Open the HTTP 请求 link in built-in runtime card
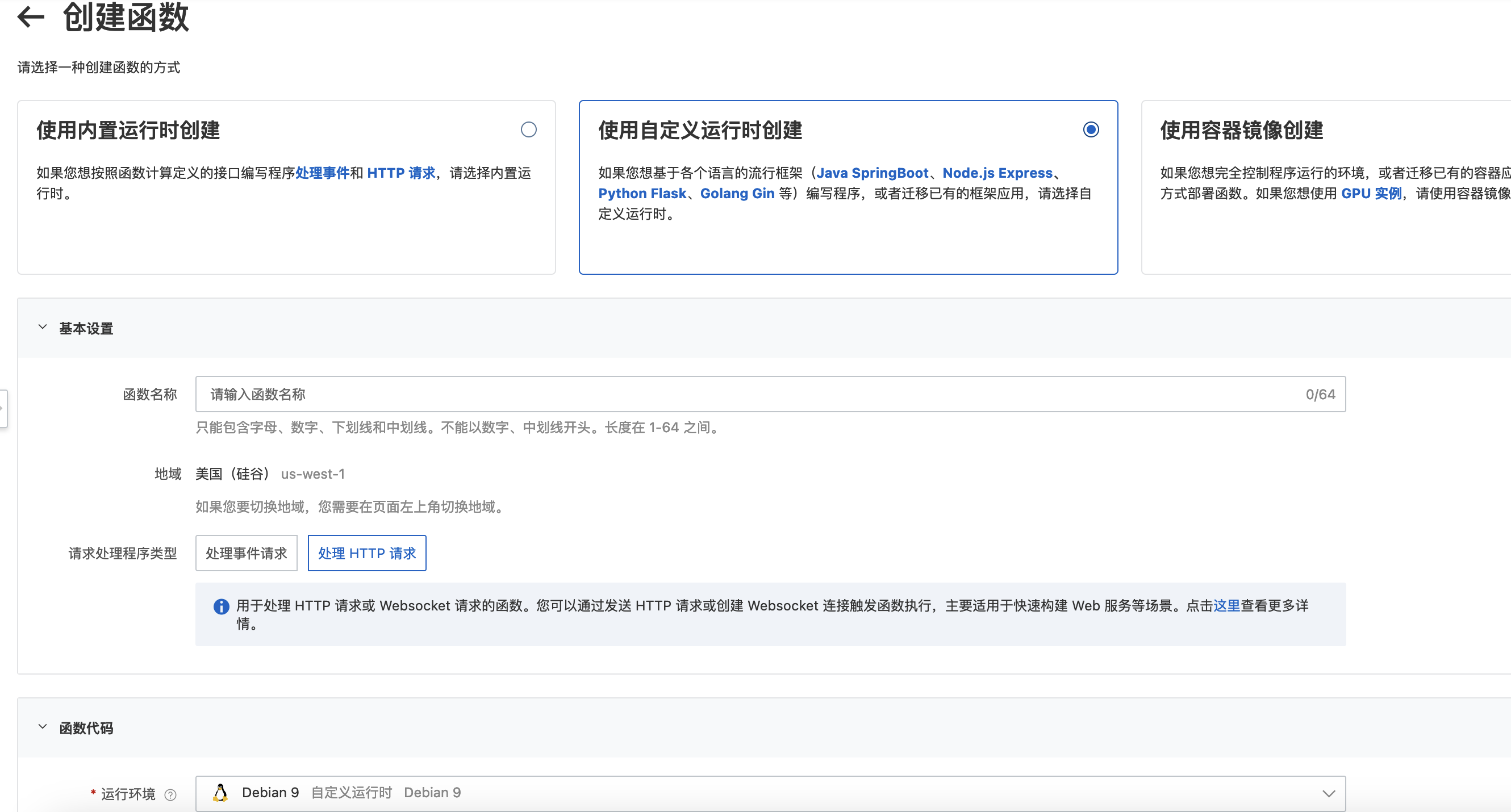This screenshot has width=1511, height=812. pyautogui.click(x=401, y=173)
